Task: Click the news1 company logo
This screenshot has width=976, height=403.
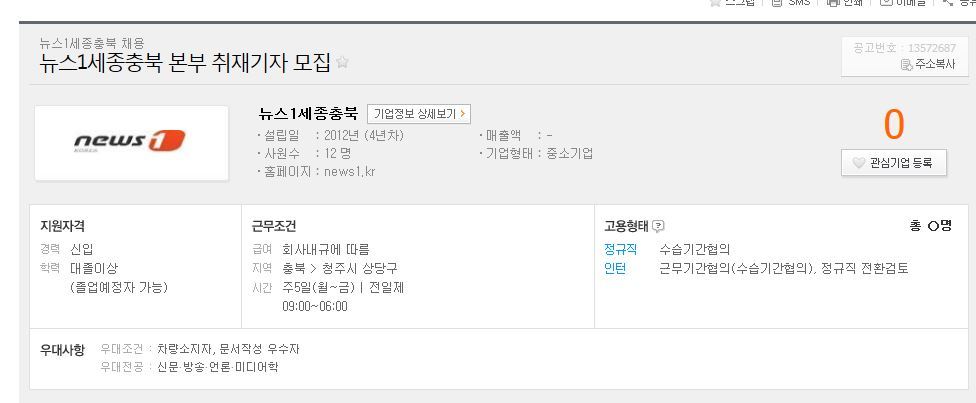Action: [x=131, y=142]
